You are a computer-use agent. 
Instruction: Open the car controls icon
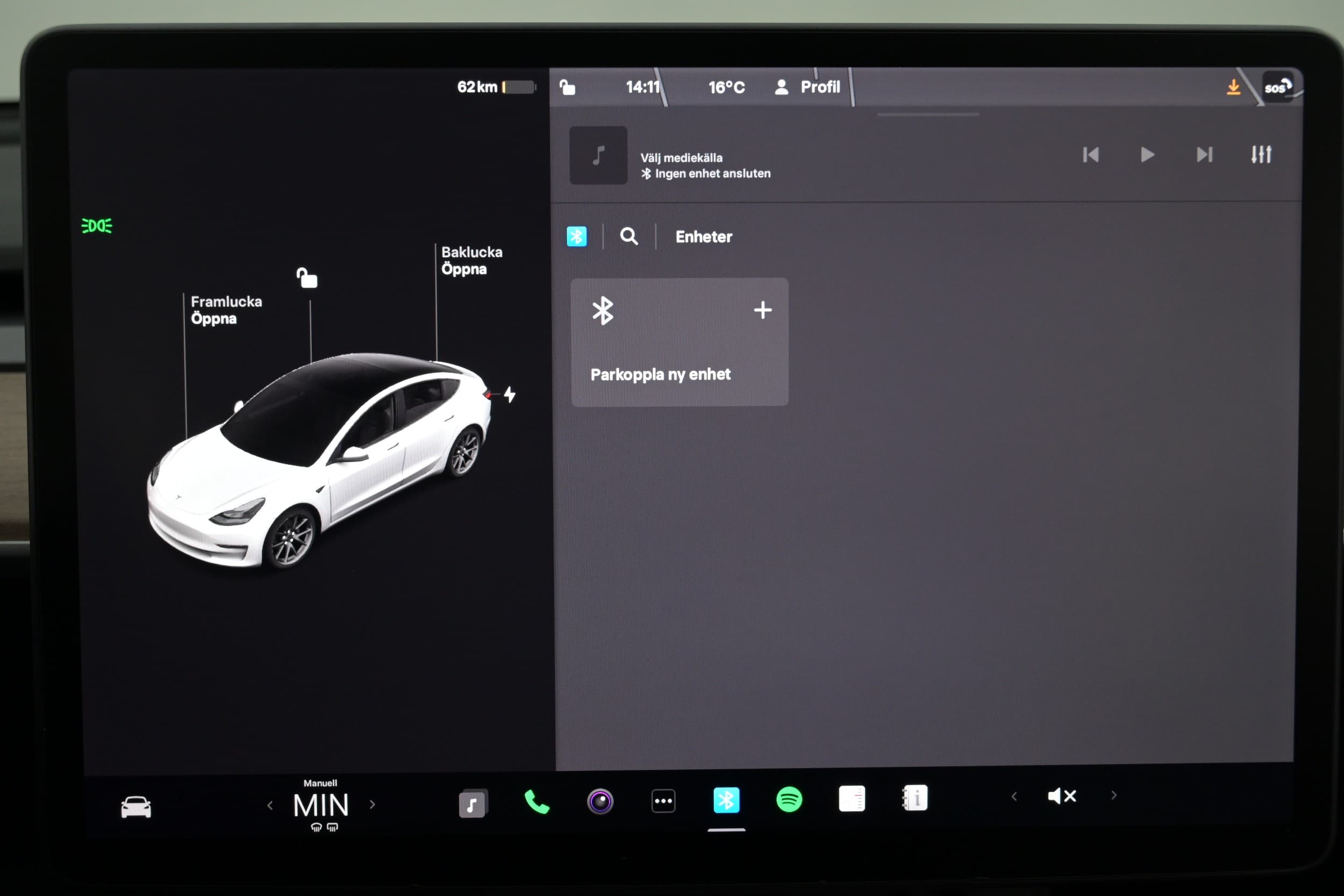[x=136, y=806]
